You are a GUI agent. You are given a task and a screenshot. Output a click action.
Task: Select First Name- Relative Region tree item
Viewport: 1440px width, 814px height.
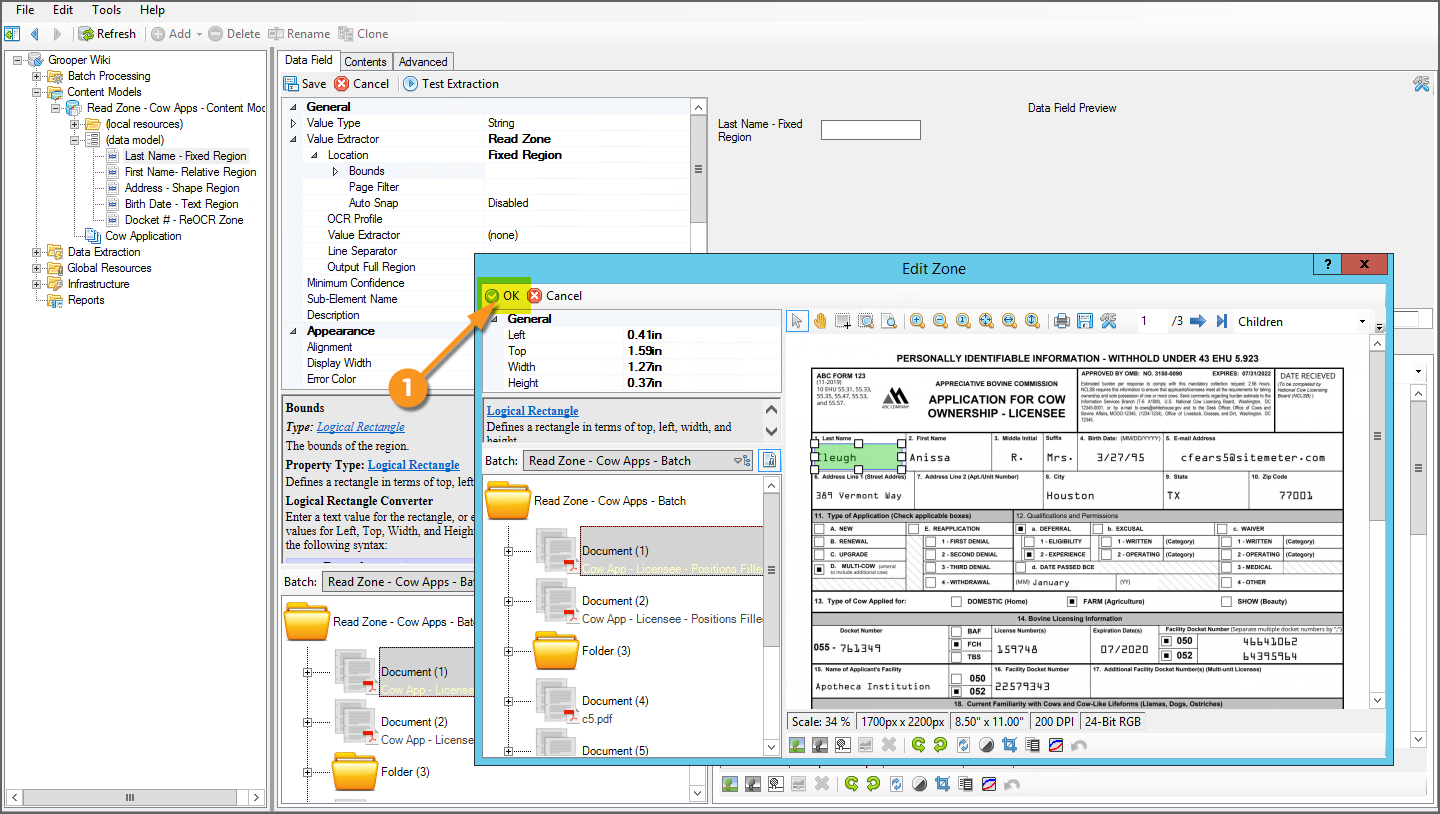(x=190, y=172)
